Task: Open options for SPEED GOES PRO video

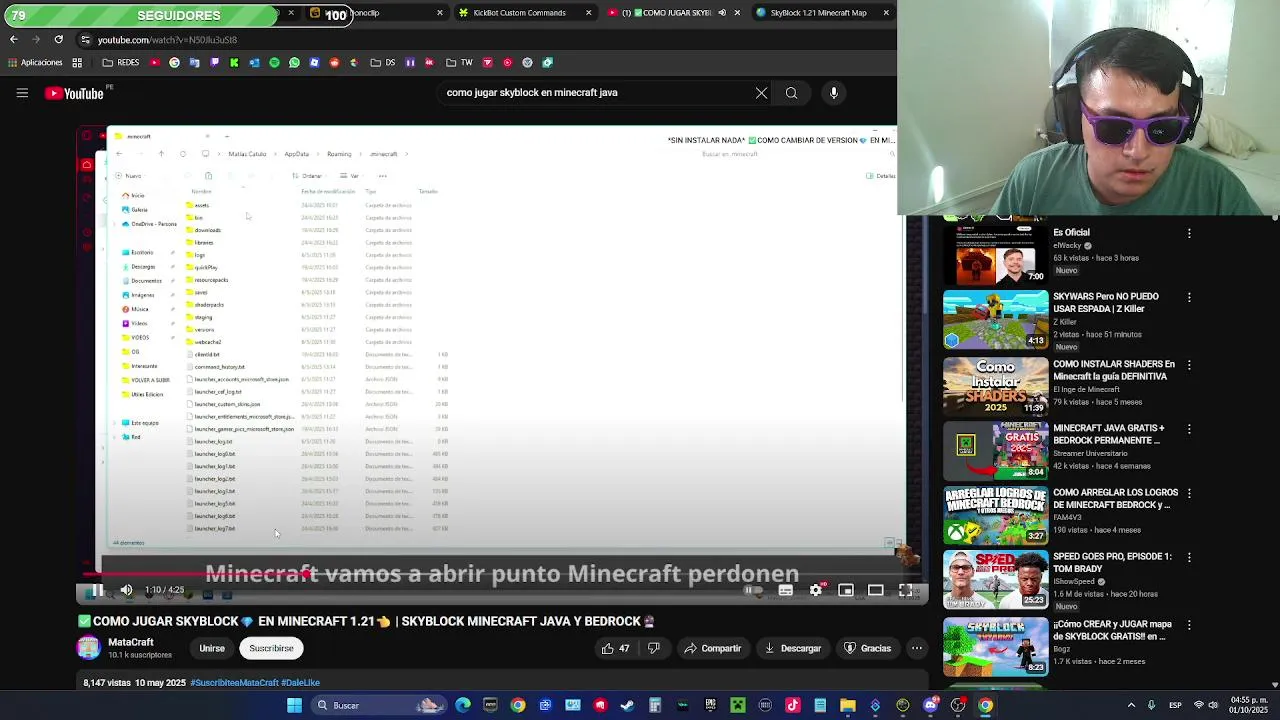Action: (x=1189, y=557)
